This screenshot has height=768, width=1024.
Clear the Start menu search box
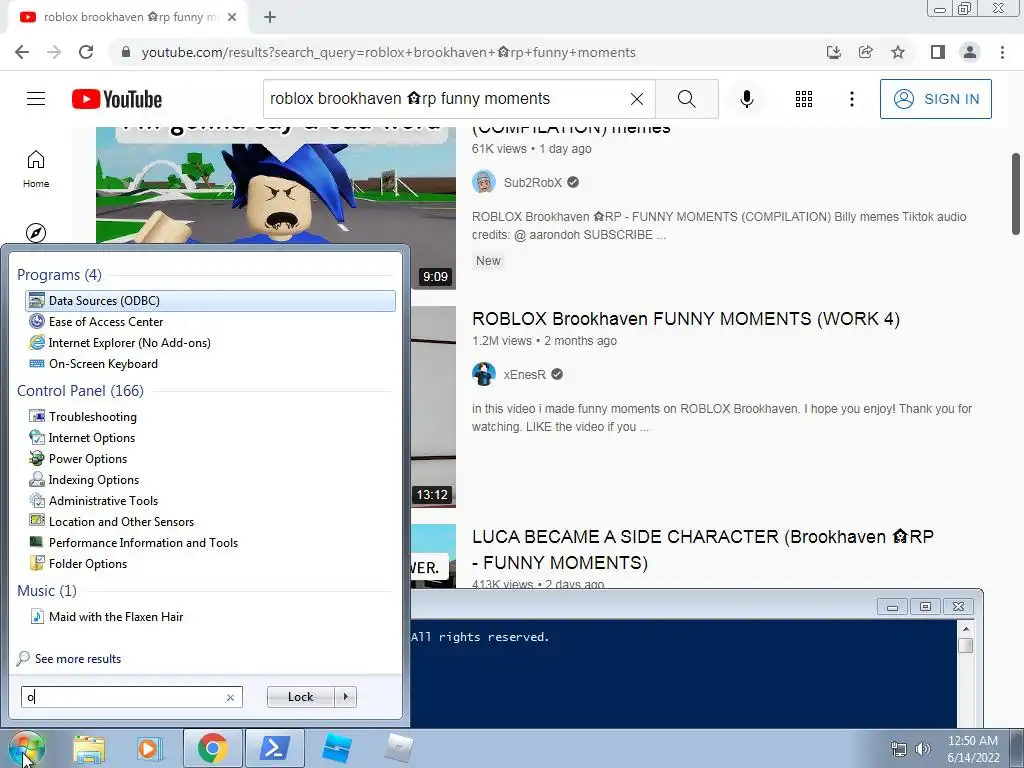point(230,697)
